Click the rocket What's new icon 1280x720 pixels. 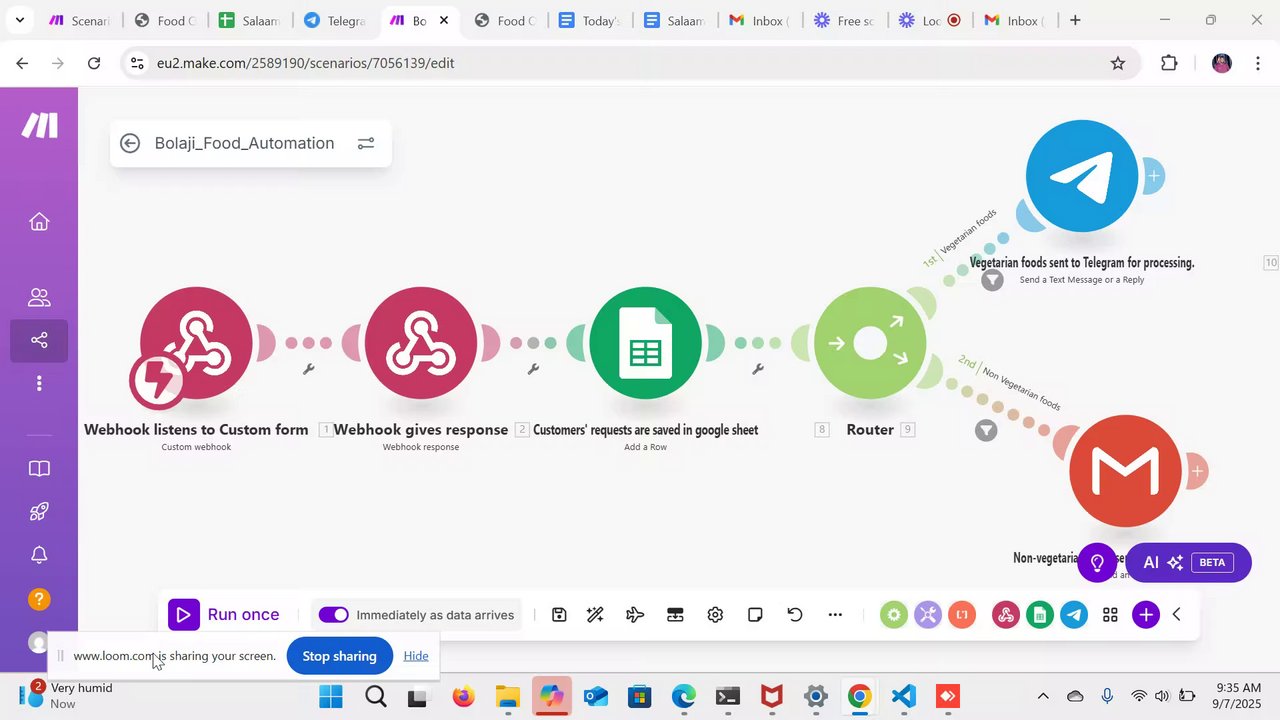click(x=39, y=512)
